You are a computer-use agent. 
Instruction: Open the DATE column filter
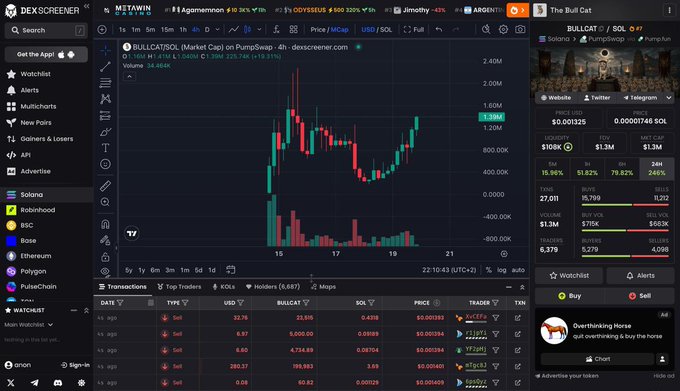[120, 303]
